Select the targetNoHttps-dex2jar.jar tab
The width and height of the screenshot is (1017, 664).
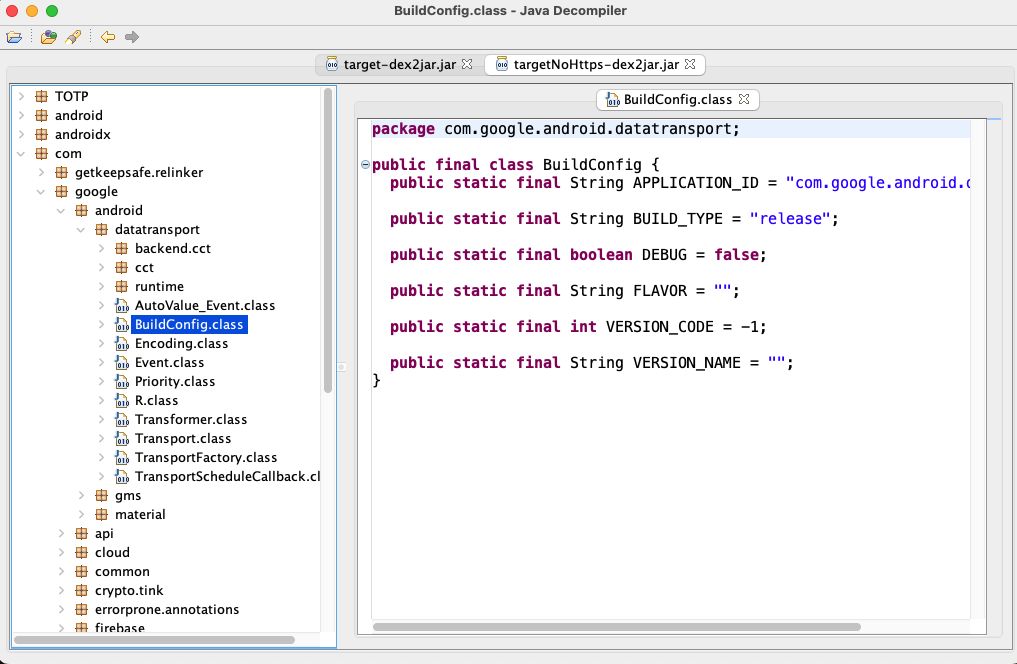(x=595, y=64)
